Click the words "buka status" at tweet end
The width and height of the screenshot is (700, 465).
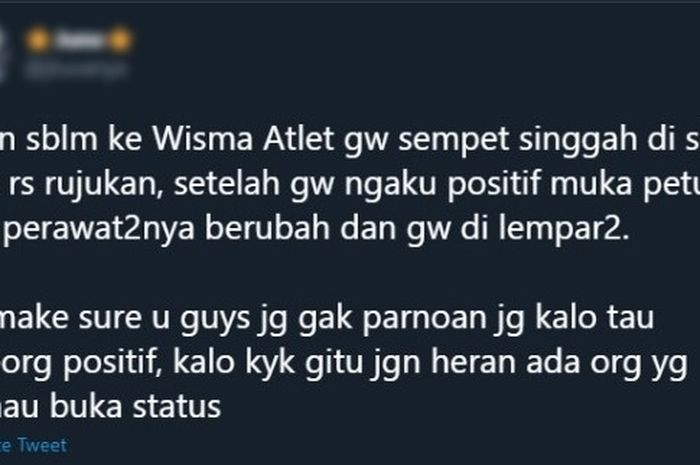[x=135, y=407]
